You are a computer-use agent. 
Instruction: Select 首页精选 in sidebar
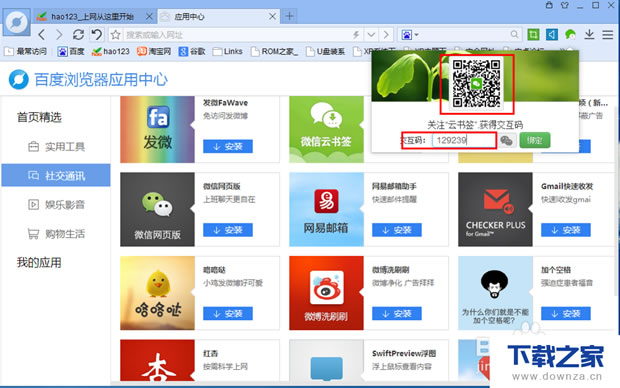[x=39, y=117]
